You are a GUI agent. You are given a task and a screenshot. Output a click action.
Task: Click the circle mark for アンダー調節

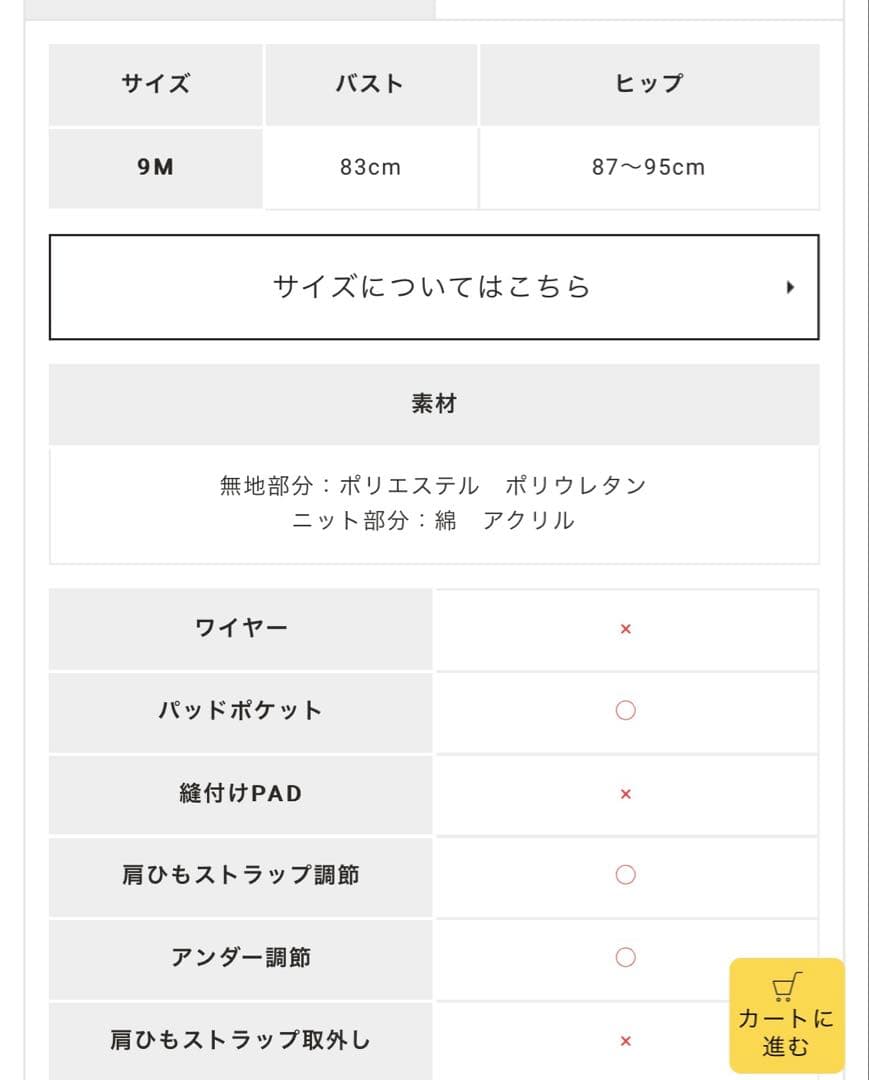[x=626, y=958]
